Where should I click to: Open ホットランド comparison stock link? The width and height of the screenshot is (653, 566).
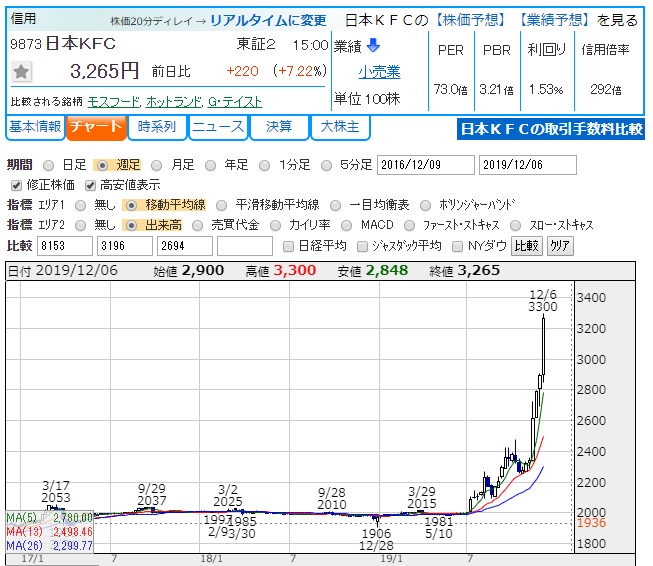coord(174,102)
